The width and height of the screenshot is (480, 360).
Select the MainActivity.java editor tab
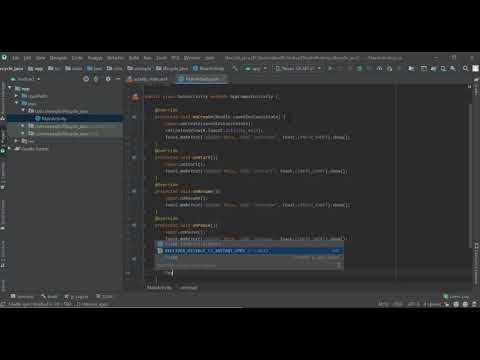201,79
